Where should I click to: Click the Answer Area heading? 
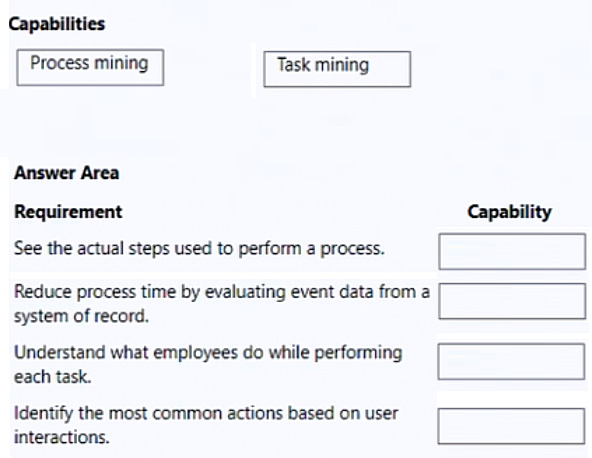[66, 173]
